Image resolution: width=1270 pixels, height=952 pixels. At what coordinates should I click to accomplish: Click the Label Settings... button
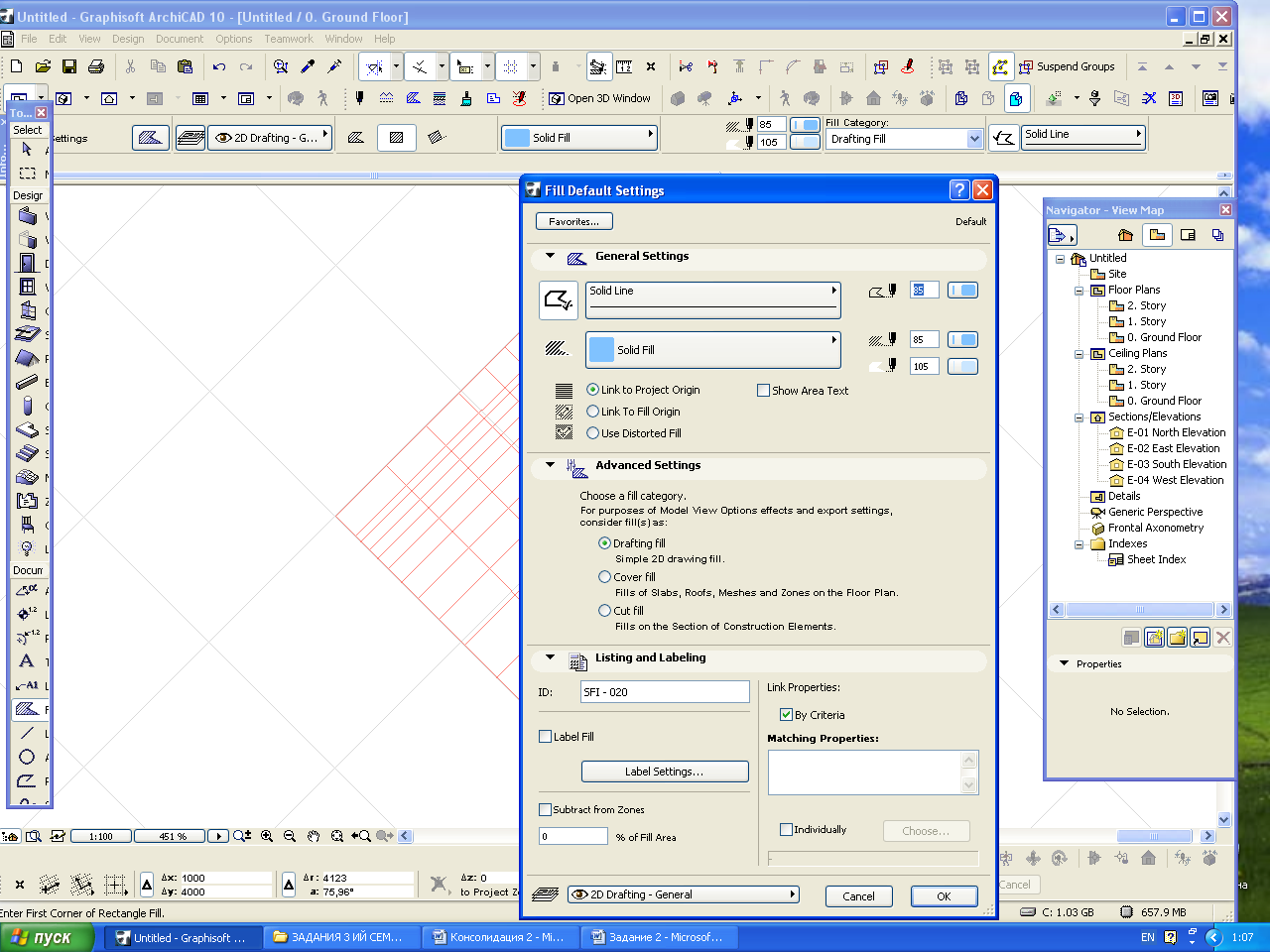tap(665, 772)
